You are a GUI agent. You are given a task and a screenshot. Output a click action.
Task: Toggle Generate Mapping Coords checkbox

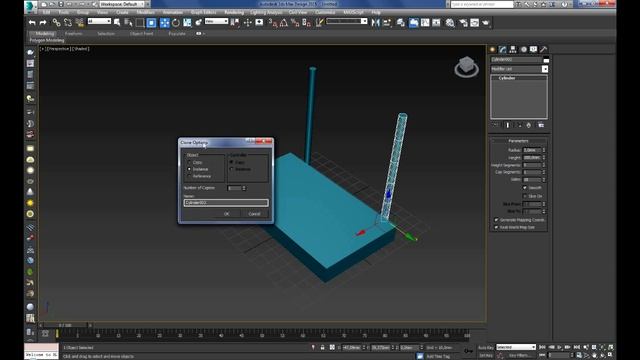click(x=496, y=220)
